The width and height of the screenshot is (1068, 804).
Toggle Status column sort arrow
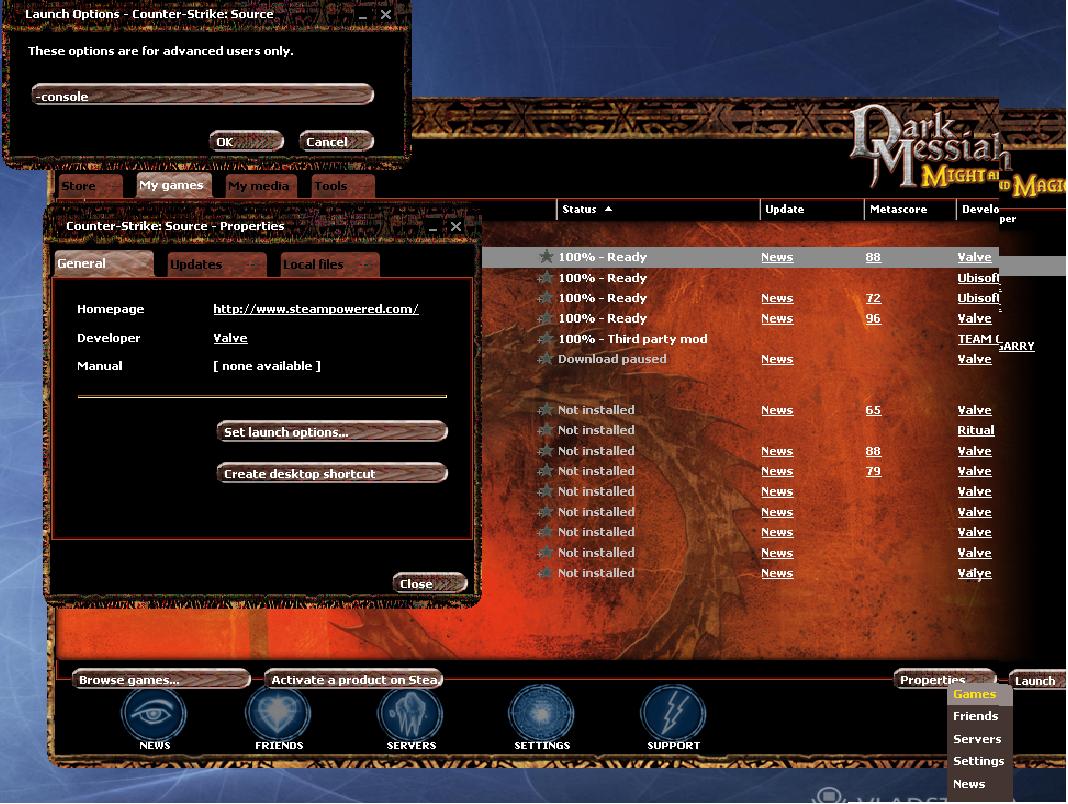(608, 208)
